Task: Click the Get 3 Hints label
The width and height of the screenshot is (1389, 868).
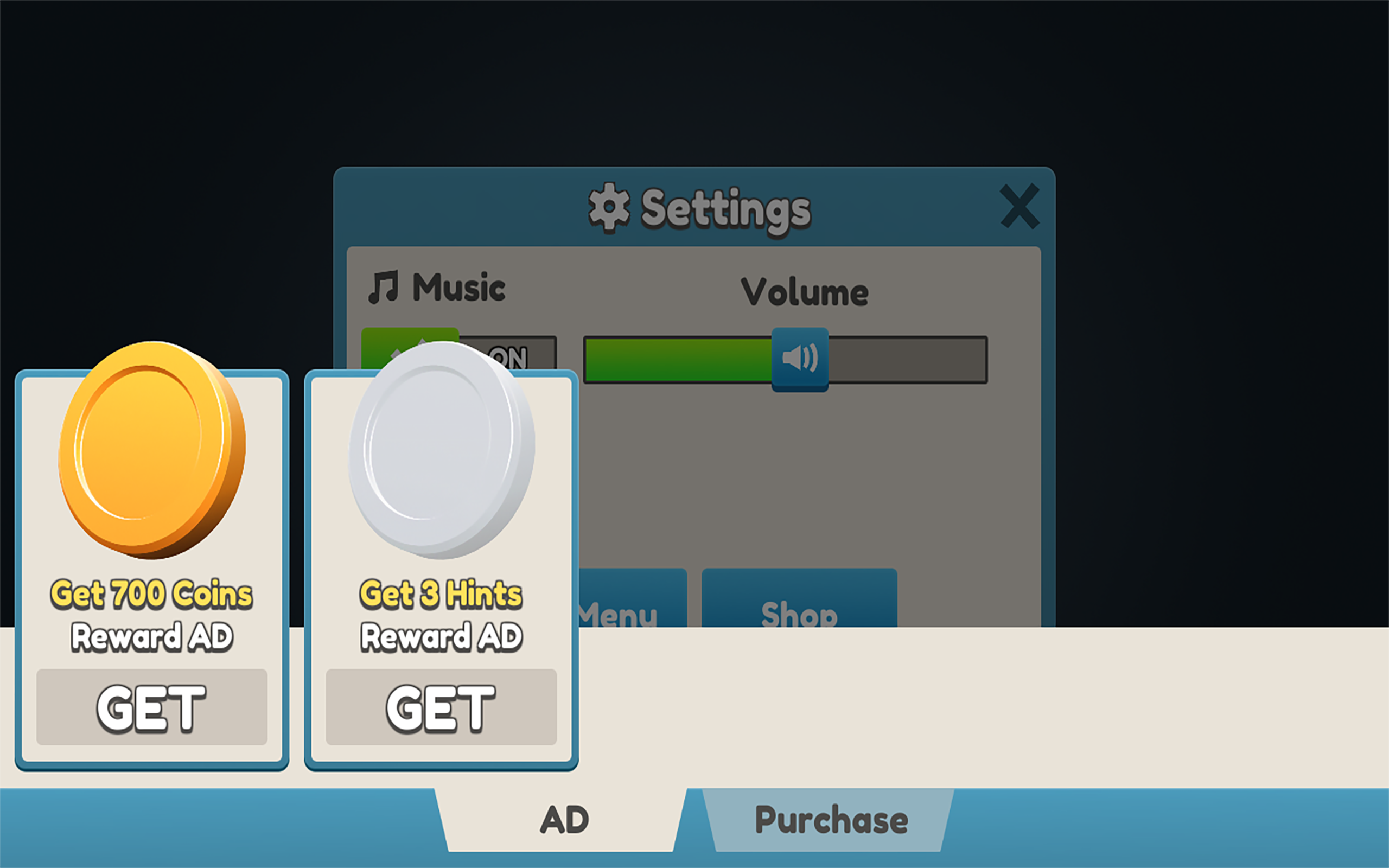Action: [441, 593]
